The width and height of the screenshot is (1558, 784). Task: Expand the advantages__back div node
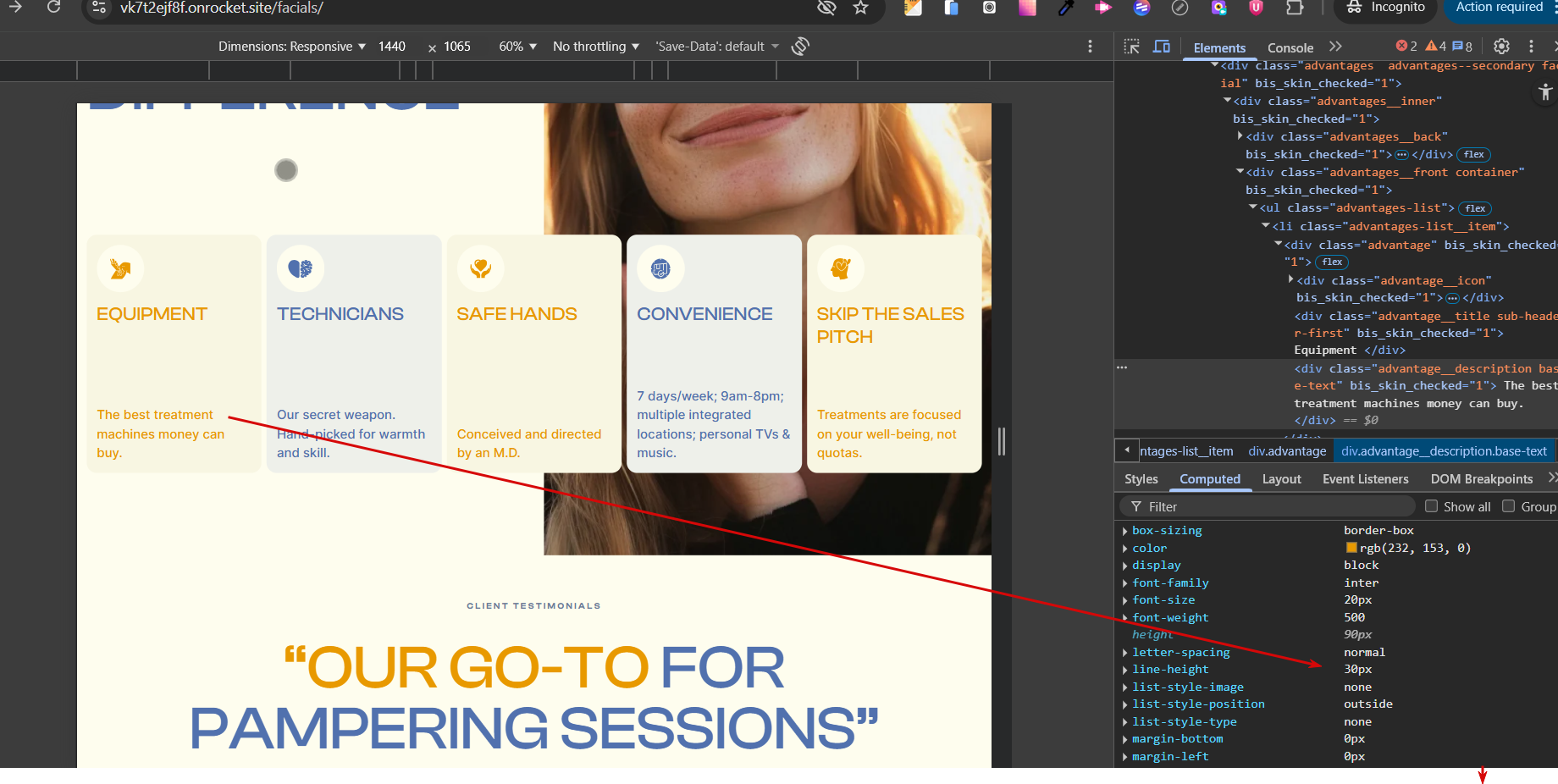point(1240,136)
